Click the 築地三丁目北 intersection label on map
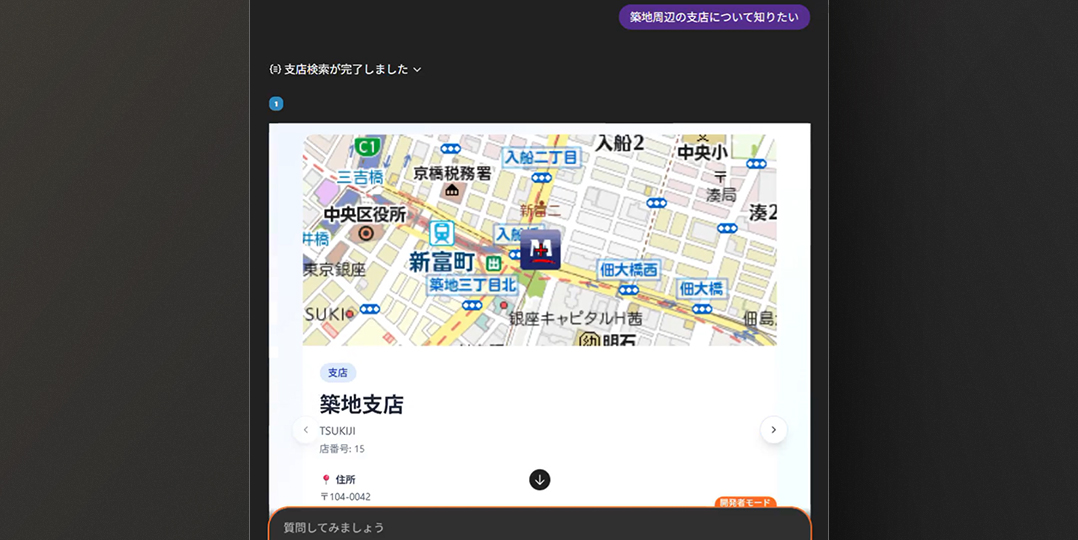The height and width of the screenshot is (540, 1078). click(472, 284)
